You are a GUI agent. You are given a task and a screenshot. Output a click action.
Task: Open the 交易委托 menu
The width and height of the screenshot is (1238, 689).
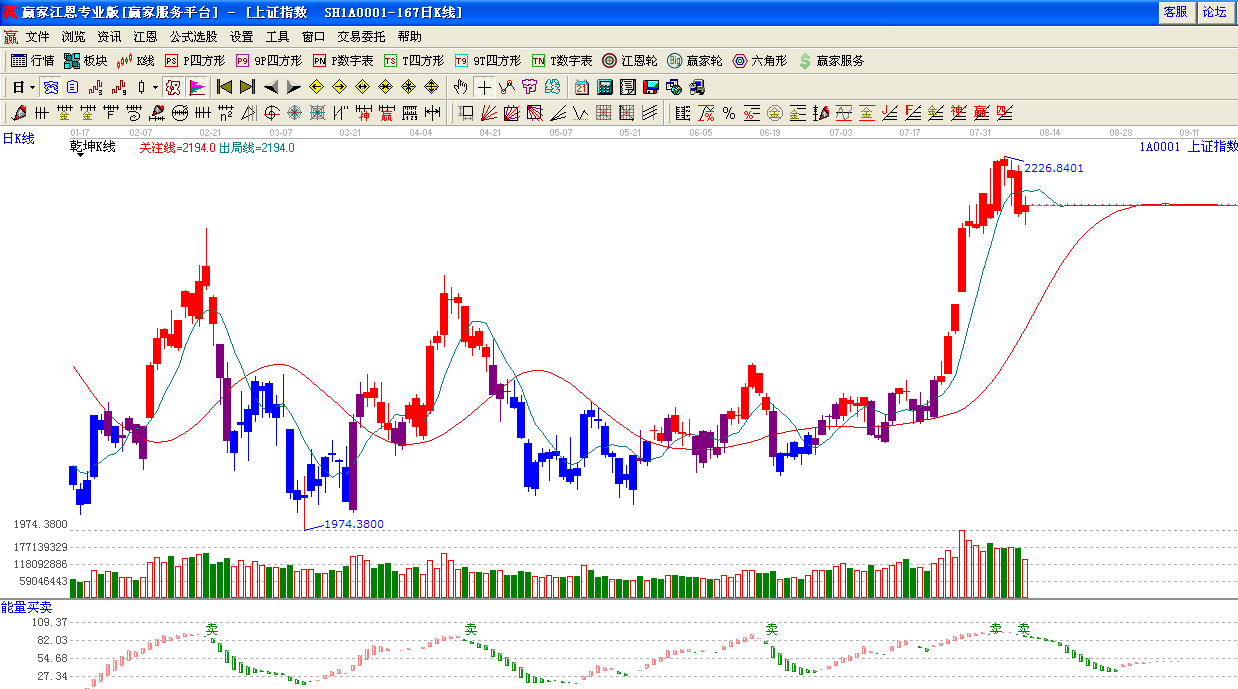pos(361,37)
